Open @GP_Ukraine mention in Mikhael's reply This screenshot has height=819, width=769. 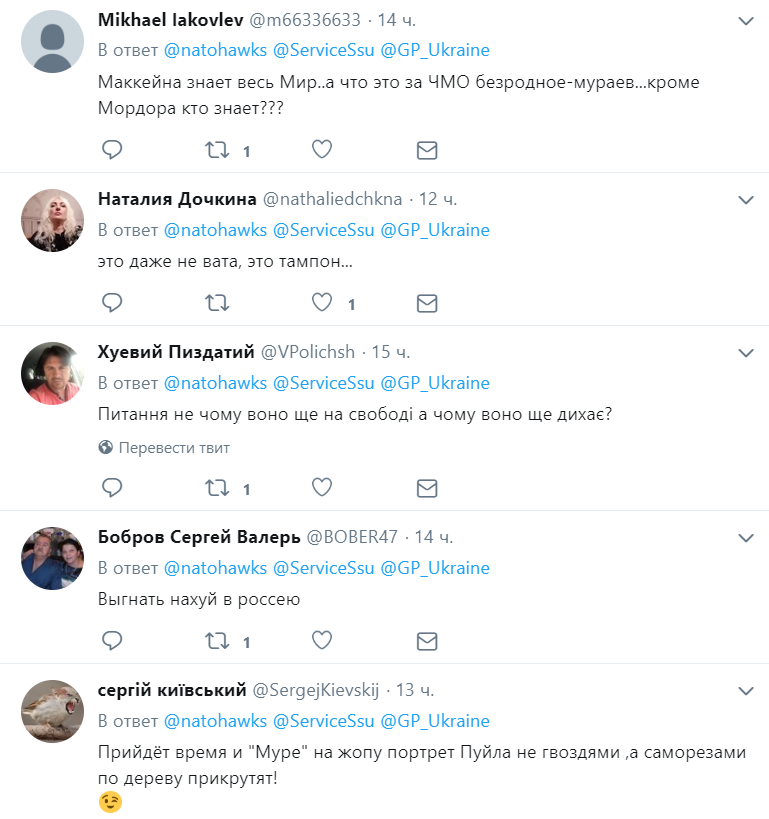pyautogui.click(x=435, y=50)
